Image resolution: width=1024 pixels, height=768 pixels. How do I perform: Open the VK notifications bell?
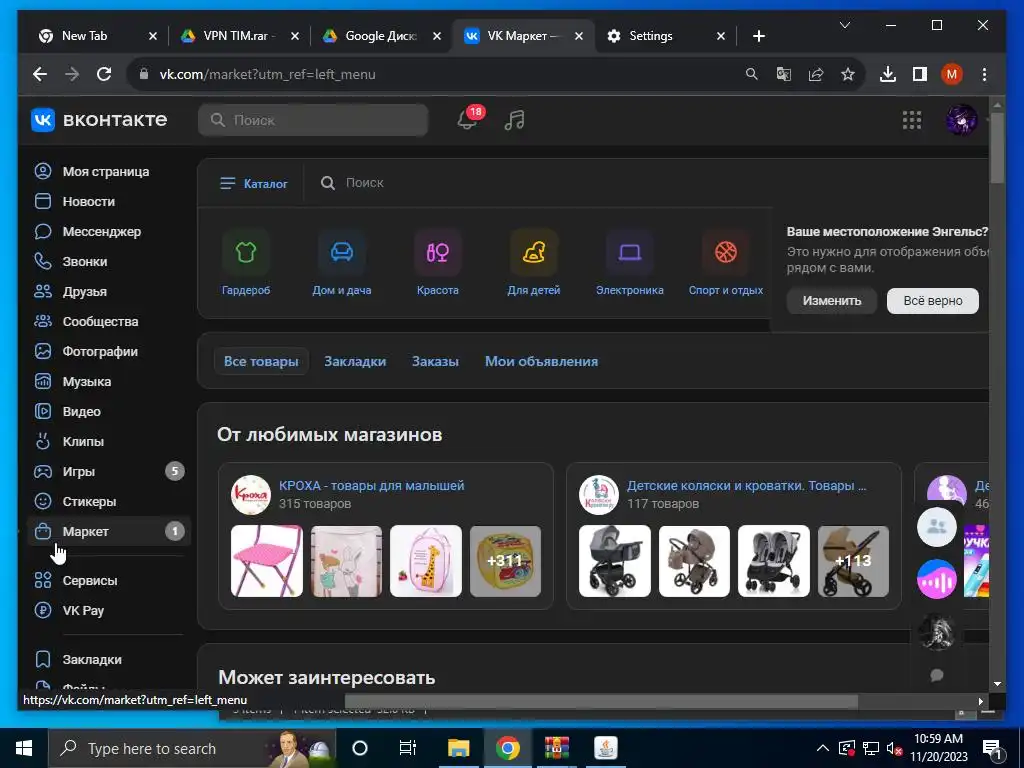point(468,120)
